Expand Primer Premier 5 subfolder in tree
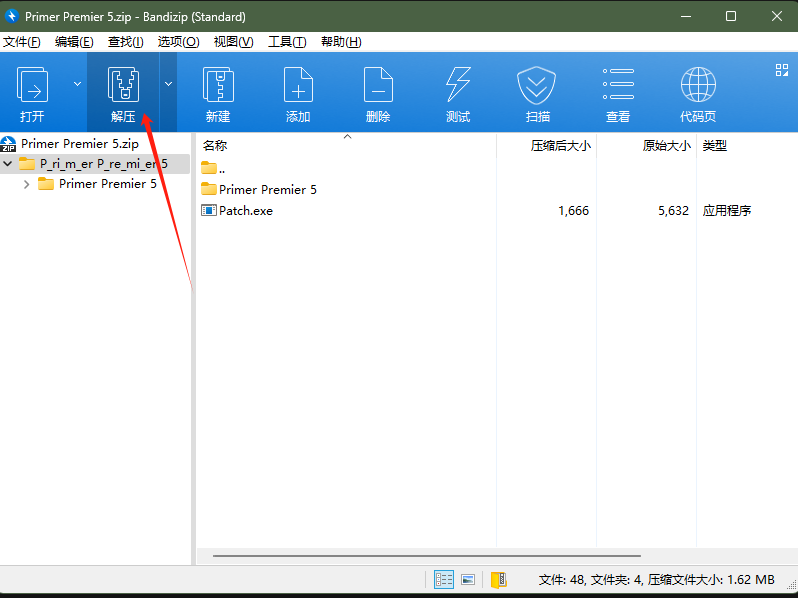 point(26,184)
